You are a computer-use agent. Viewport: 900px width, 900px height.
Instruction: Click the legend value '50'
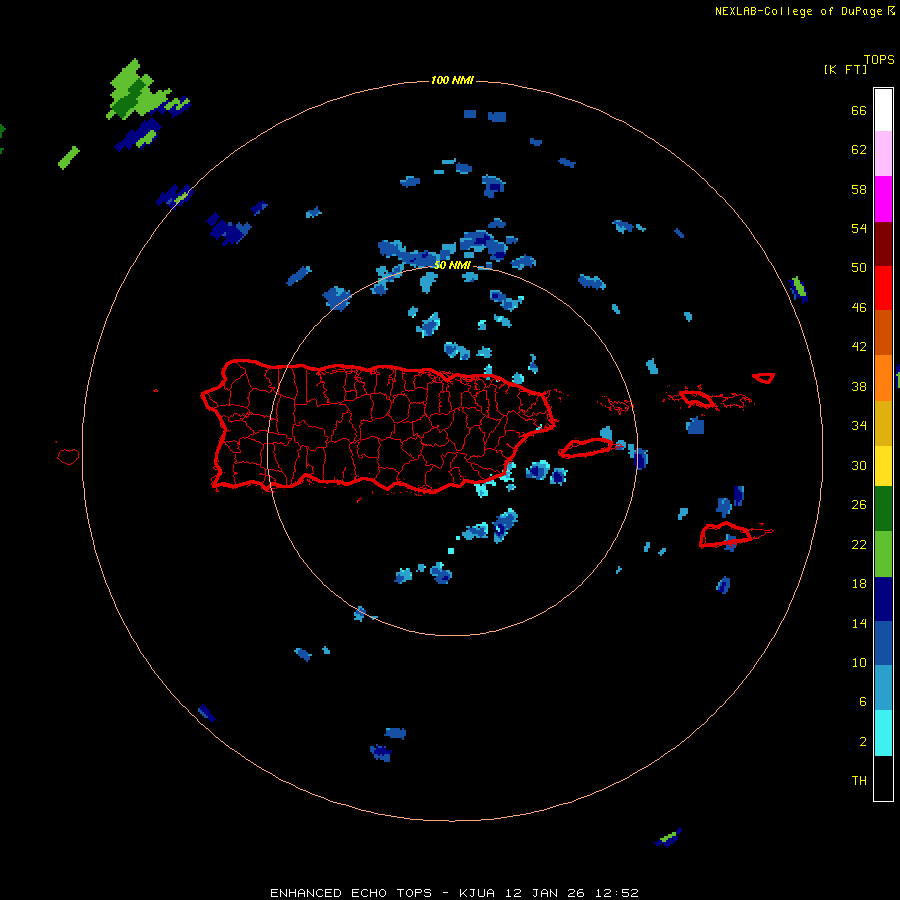pos(859,268)
